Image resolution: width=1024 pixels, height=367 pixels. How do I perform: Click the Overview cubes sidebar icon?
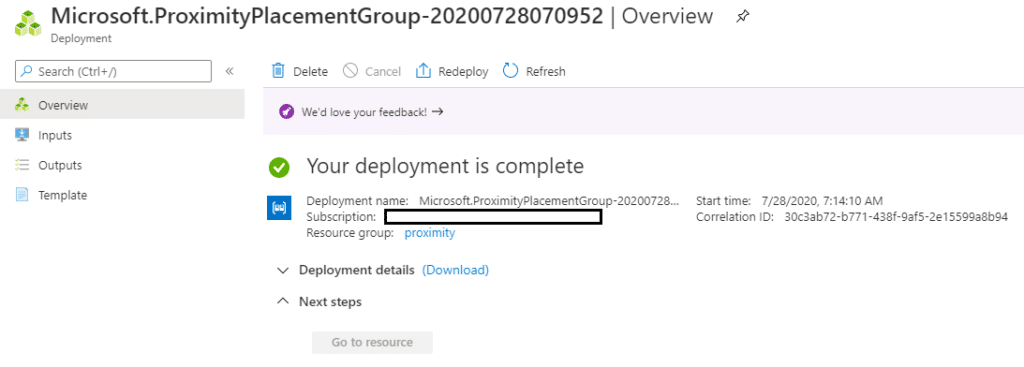22,105
